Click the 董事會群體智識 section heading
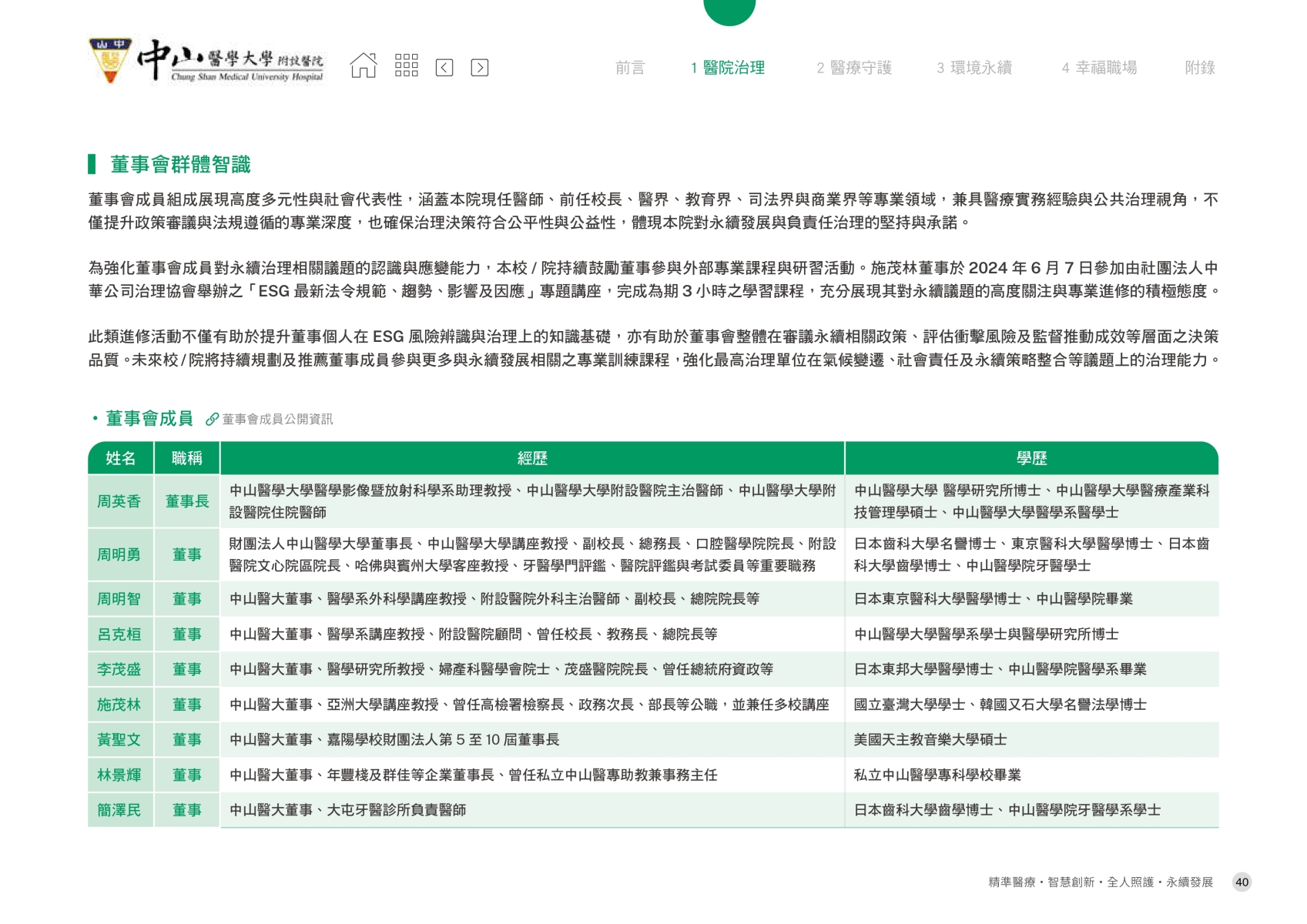The image size is (1307, 924). pos(180,165)
